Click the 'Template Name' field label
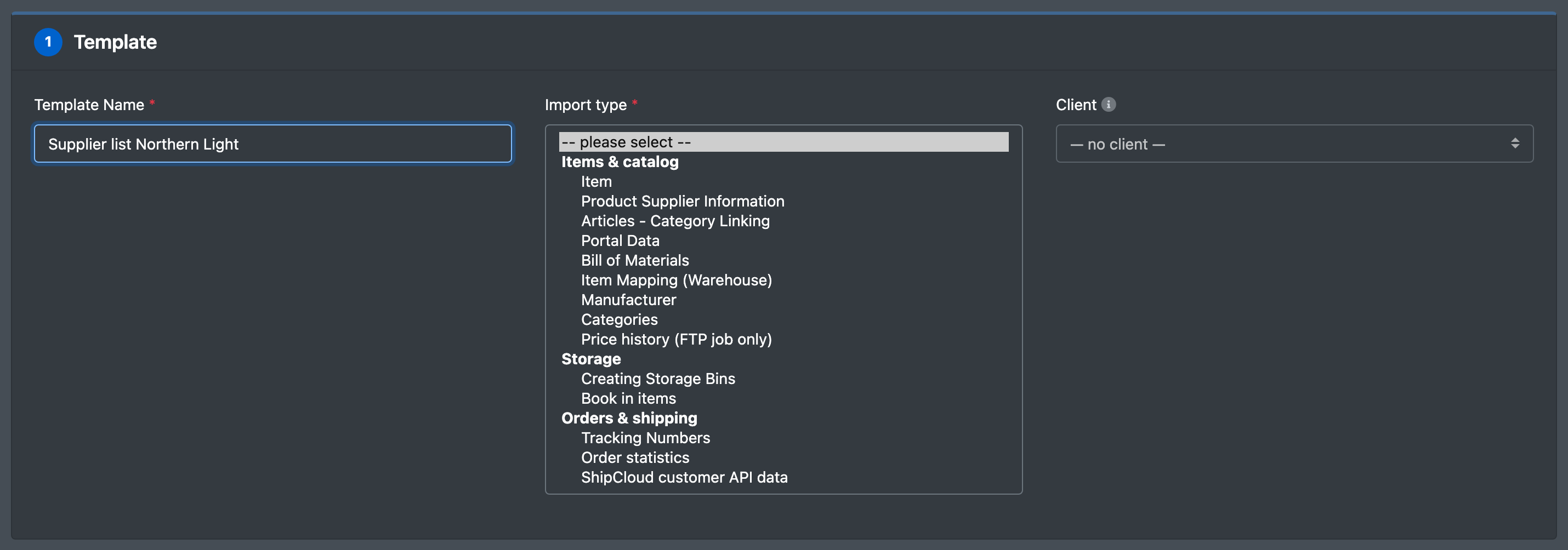Image resolution: width=1568 pixels, height=550 pixels. (89, 105)
